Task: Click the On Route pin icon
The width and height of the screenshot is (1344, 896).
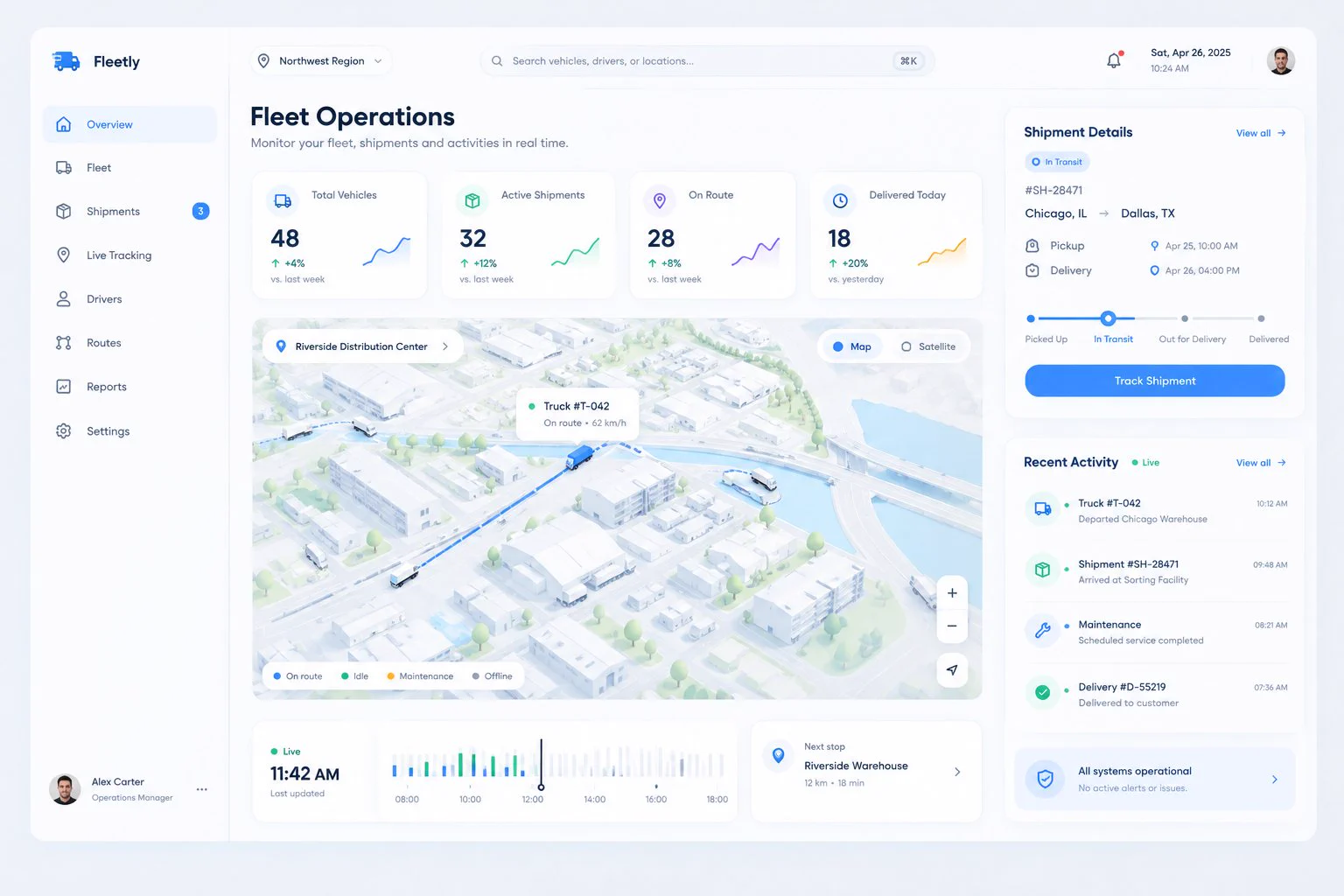Action: pos(660,201)
